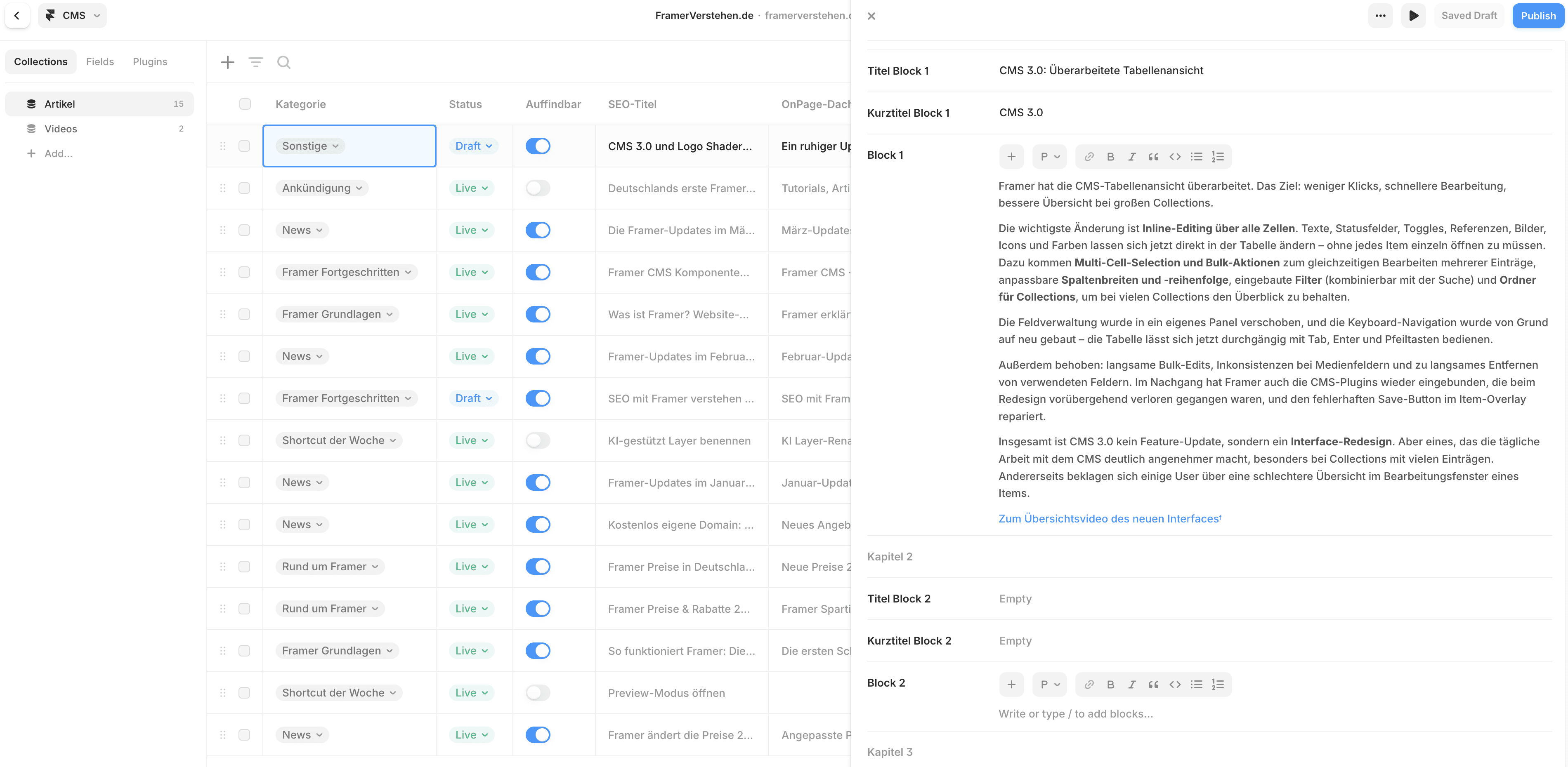Open the filter options icon
Screen dimensions: 1568x767
click(256, 62)
